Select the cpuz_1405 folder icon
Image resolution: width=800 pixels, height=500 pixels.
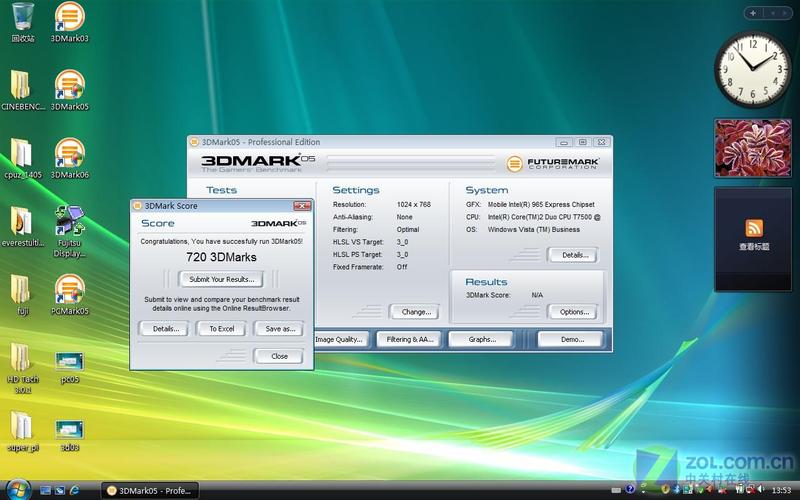point(23,159)
